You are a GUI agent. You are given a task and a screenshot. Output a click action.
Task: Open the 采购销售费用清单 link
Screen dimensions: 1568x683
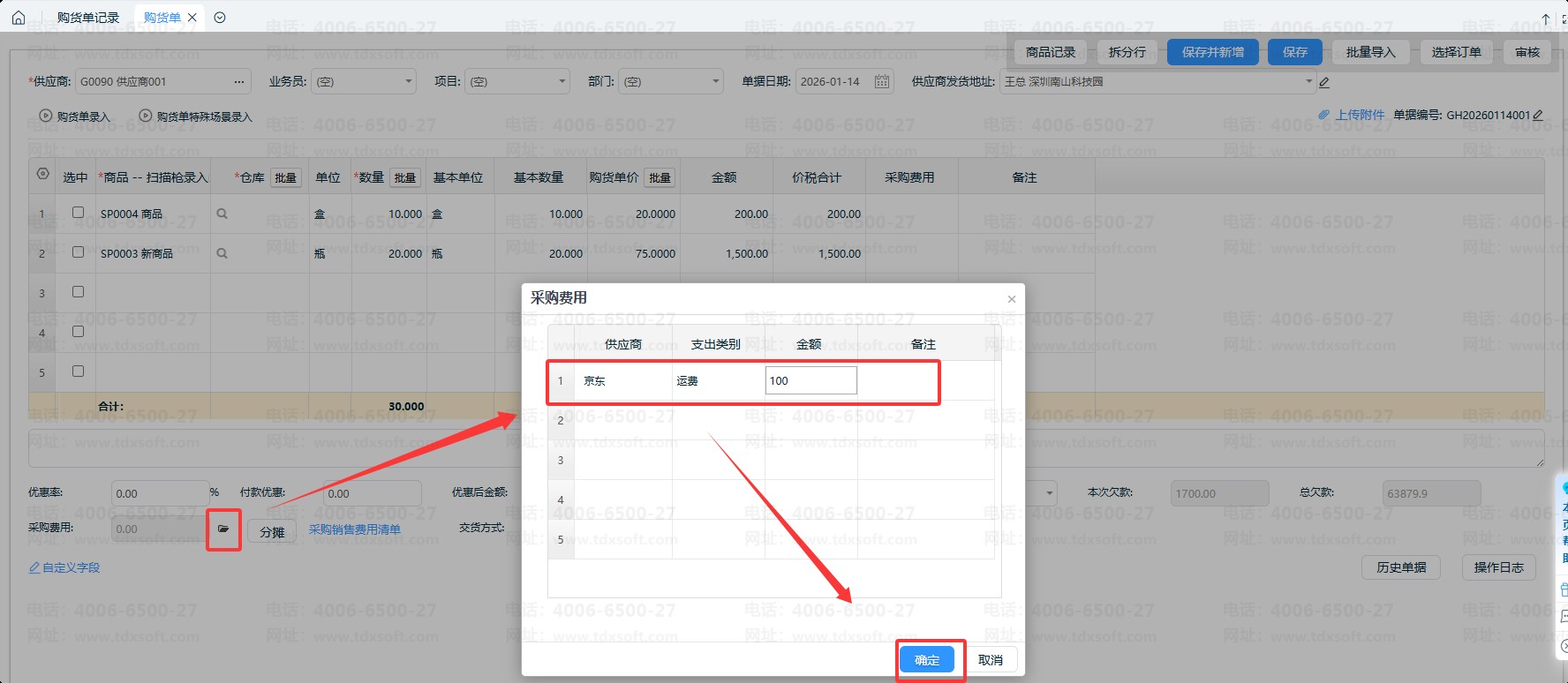click(x=354, y=529)
